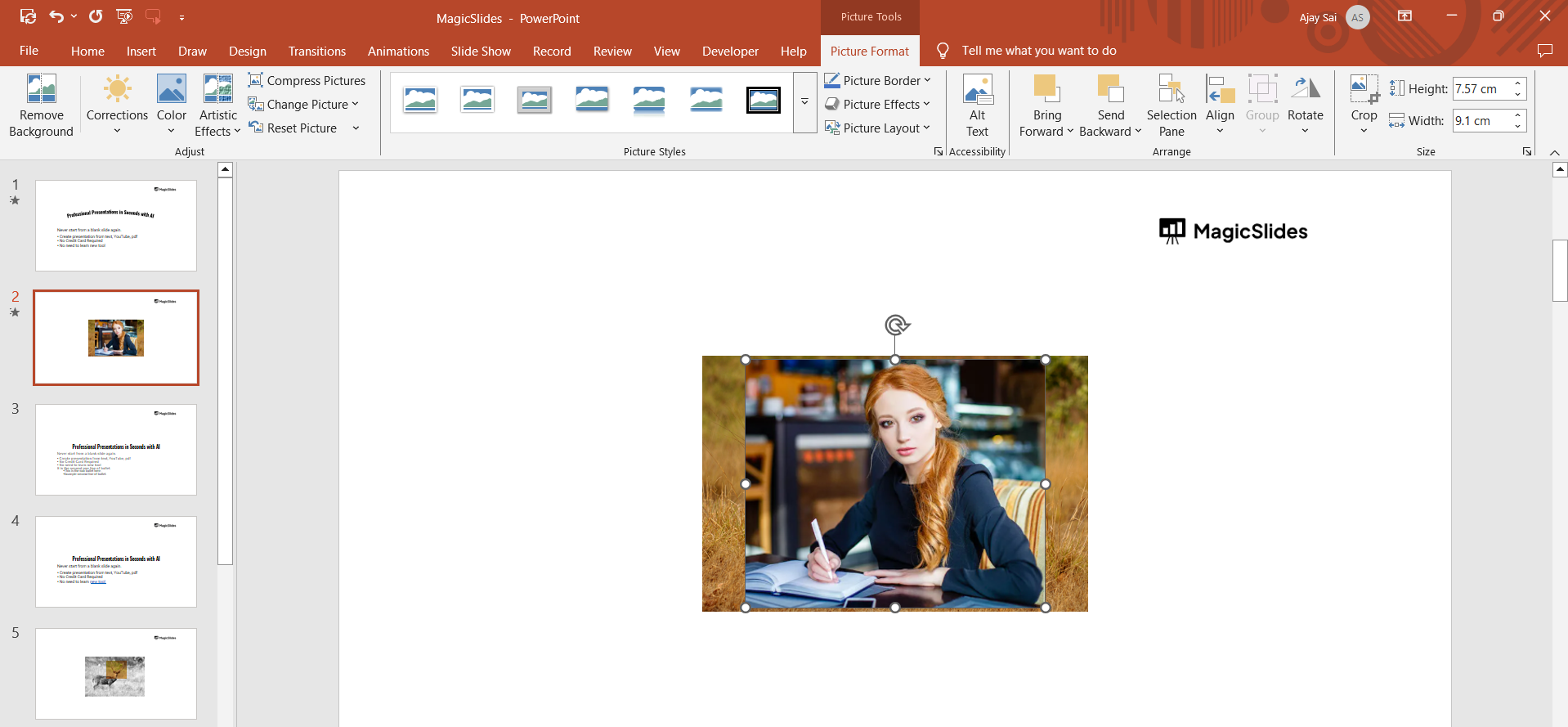Click the Height input field
Viewport: 1568px width, 727px height.
(1481, 88)
